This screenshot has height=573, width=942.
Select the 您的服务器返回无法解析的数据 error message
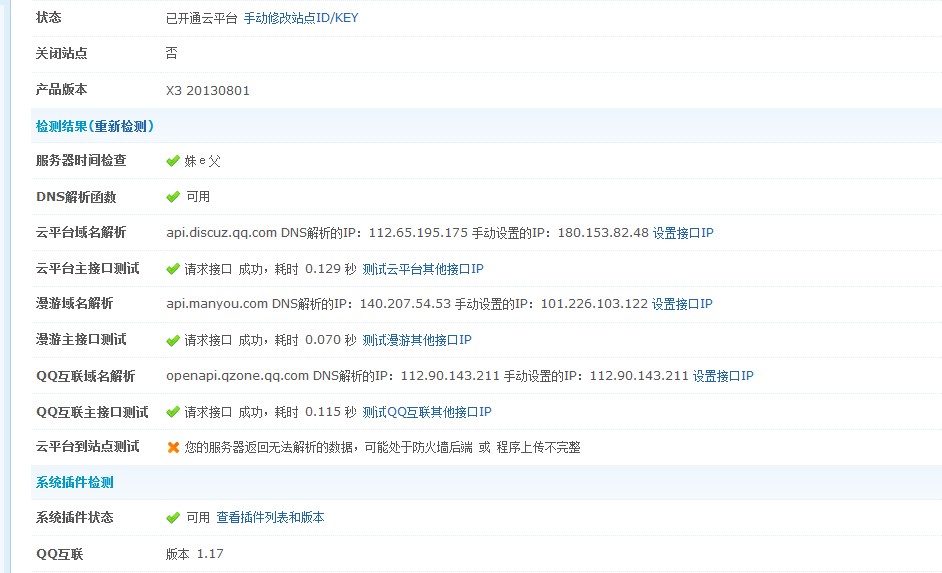(x=383, y=447)
